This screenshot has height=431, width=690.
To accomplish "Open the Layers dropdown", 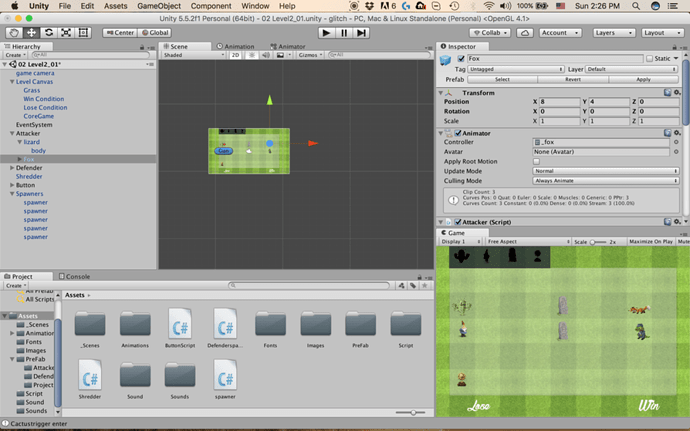I will click(613, 33).
